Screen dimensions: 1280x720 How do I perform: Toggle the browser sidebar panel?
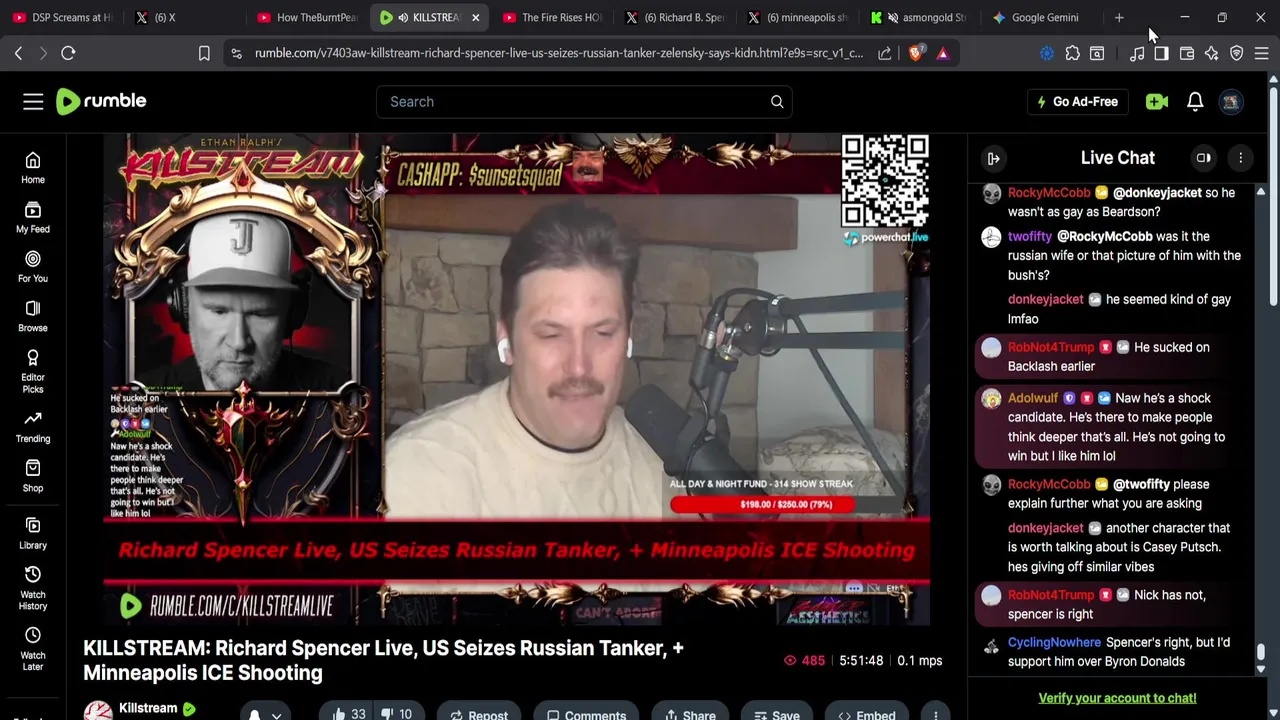[x=1161, y=53]
